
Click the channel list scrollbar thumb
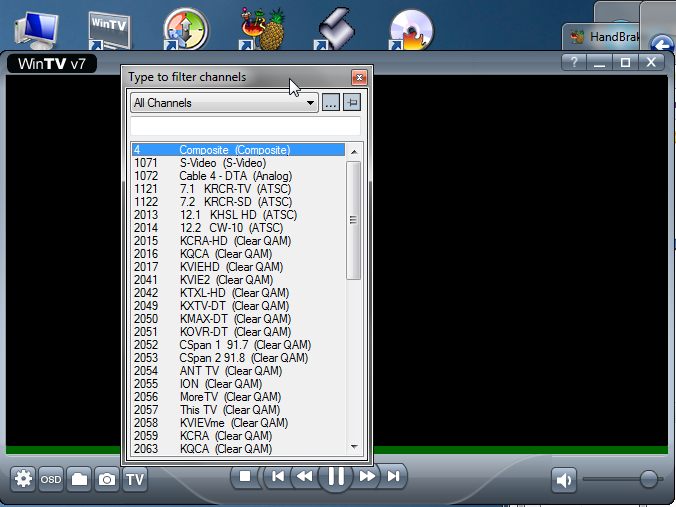[x=354, y=220]
